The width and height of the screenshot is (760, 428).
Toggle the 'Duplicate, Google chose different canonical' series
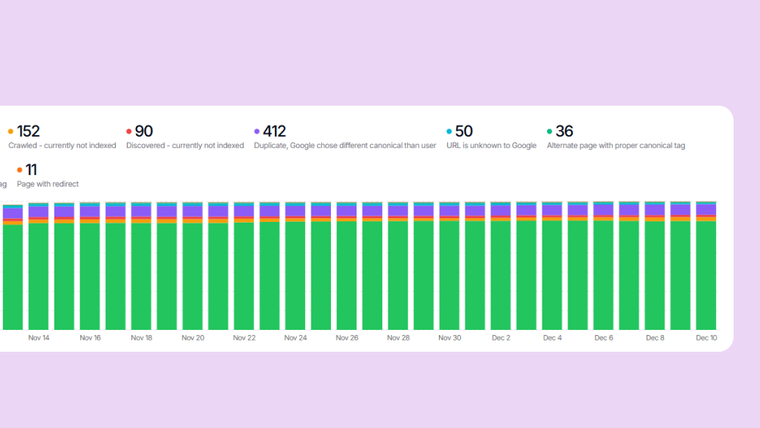coord(344,146)
